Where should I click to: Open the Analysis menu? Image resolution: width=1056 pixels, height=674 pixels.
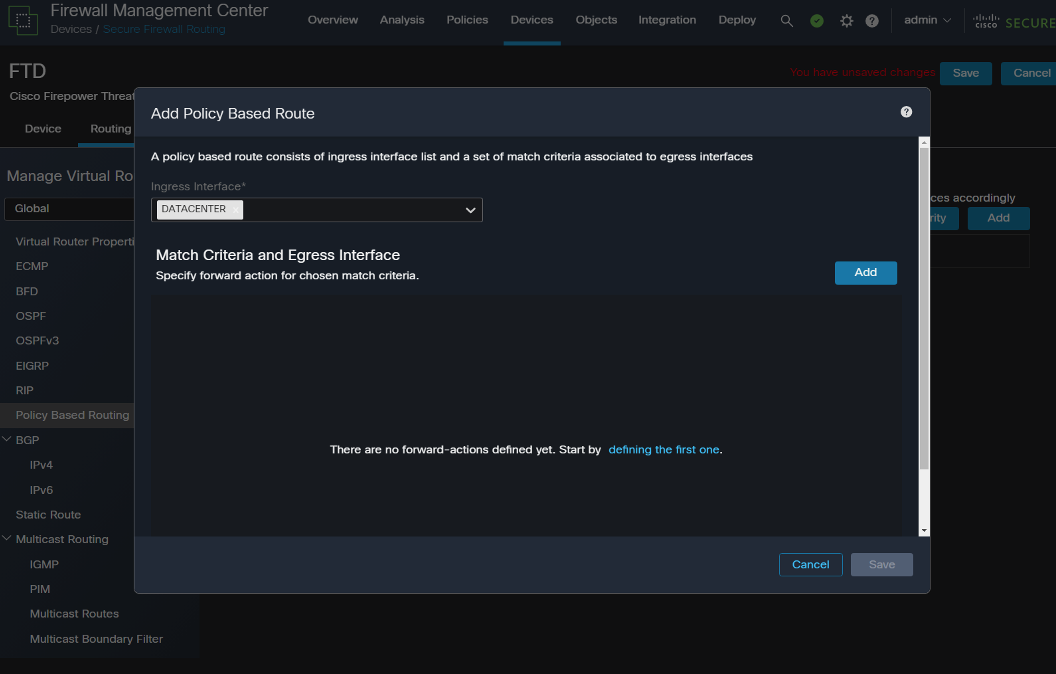402,20
